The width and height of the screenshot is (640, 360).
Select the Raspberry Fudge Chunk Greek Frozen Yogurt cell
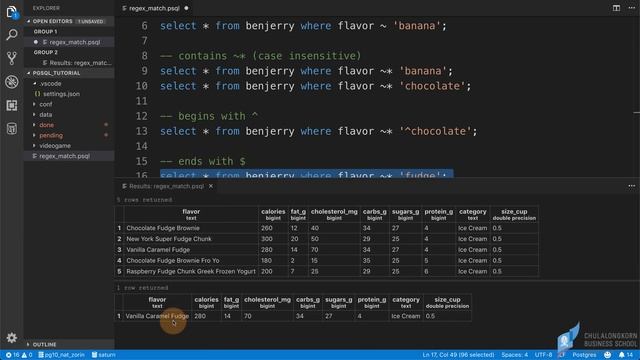pos(191,271)
